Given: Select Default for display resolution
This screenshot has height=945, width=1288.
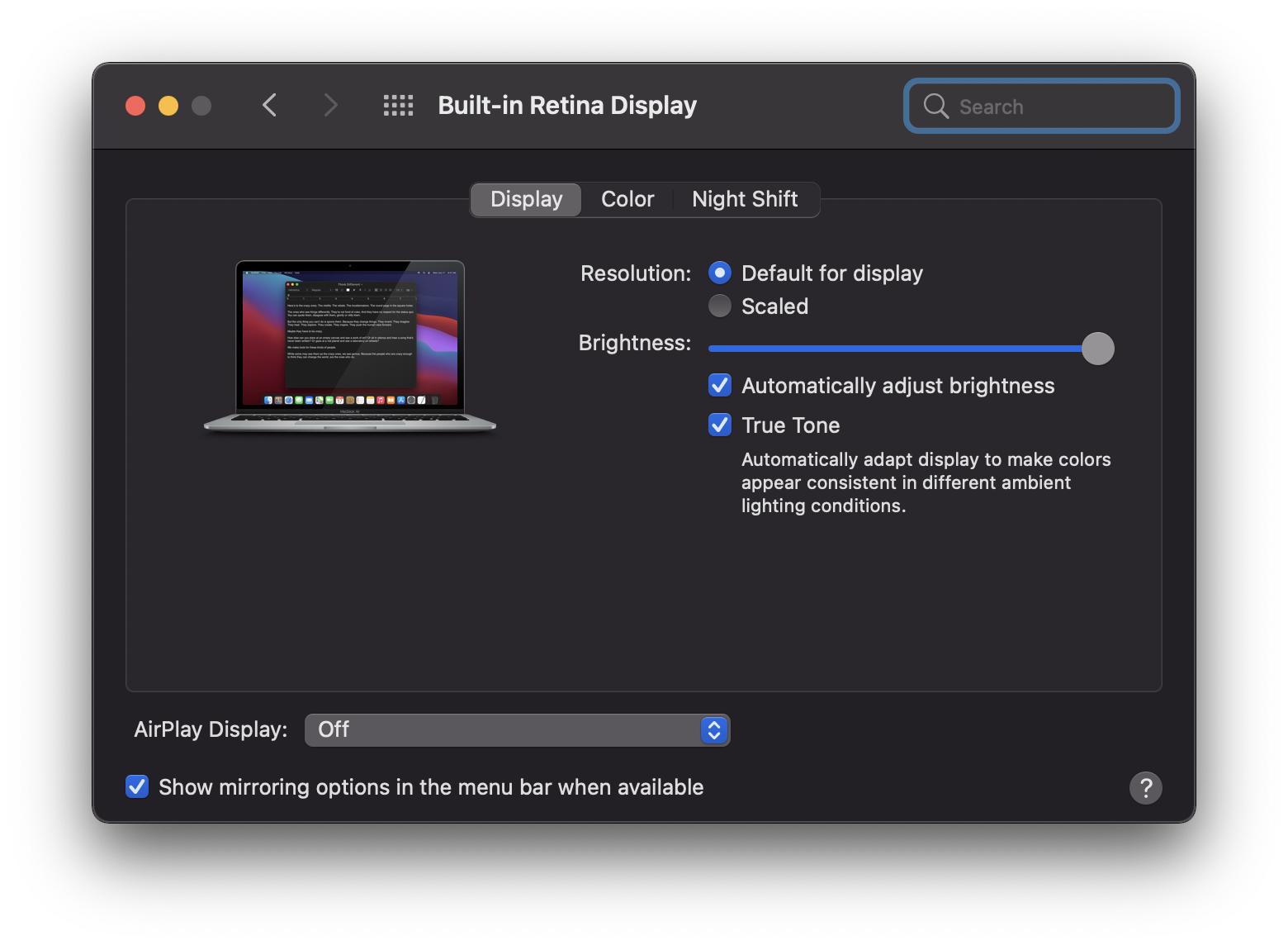Looking at the screenshot, I should click(x=720, y=273).
